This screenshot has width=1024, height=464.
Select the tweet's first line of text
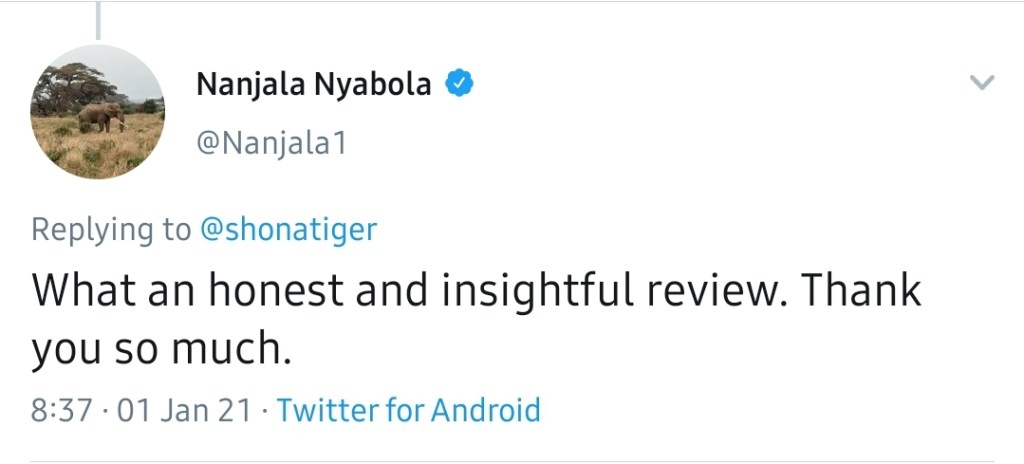475,290
